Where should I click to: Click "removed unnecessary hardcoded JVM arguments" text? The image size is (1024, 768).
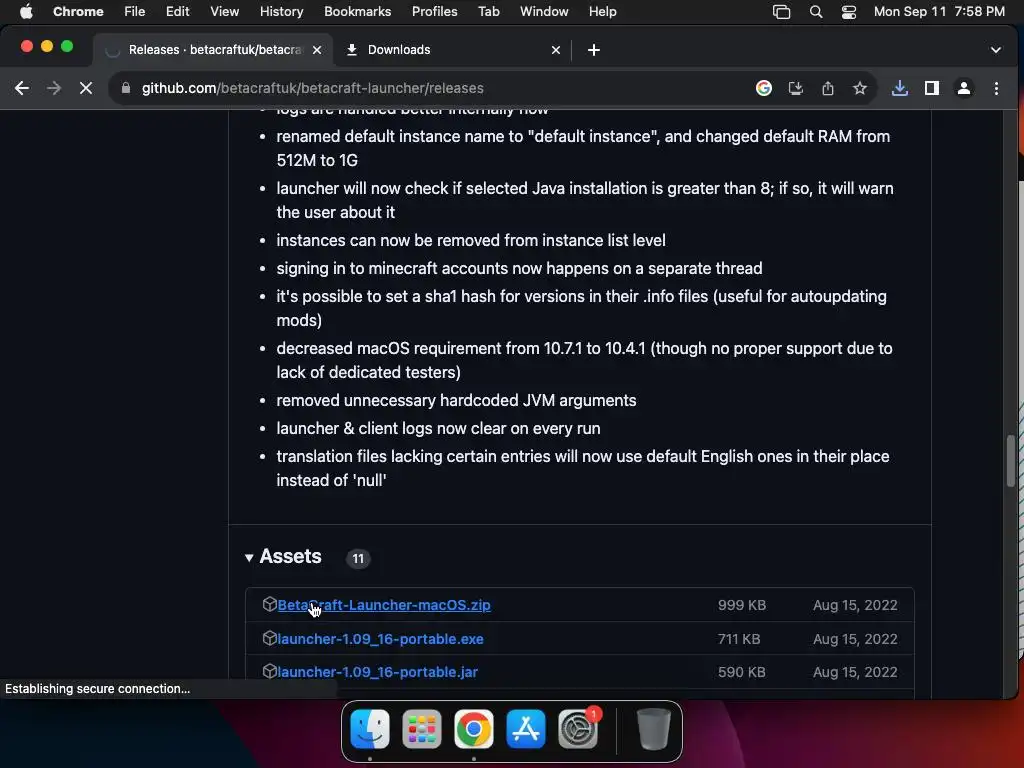pos(456,400)
